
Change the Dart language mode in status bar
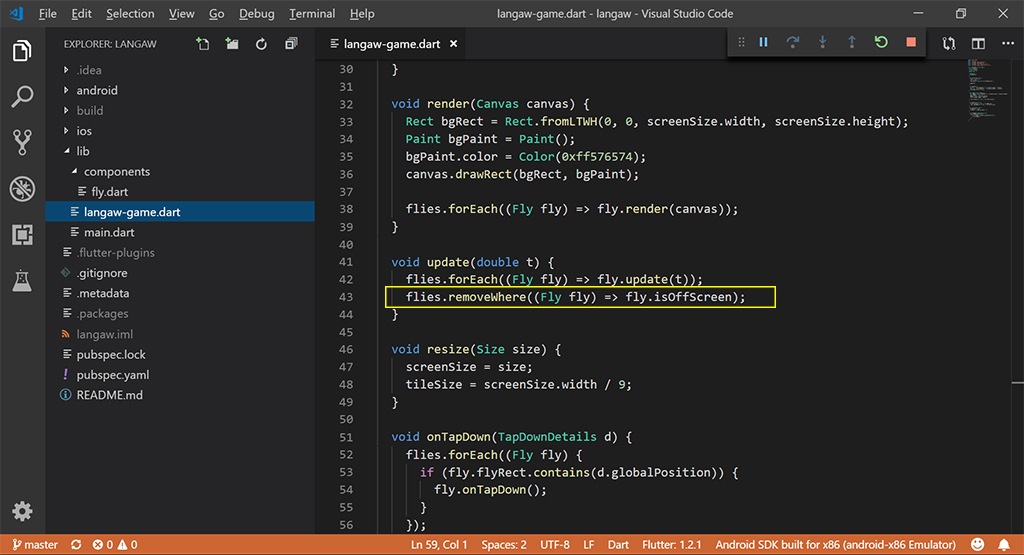tap(618, 545)
